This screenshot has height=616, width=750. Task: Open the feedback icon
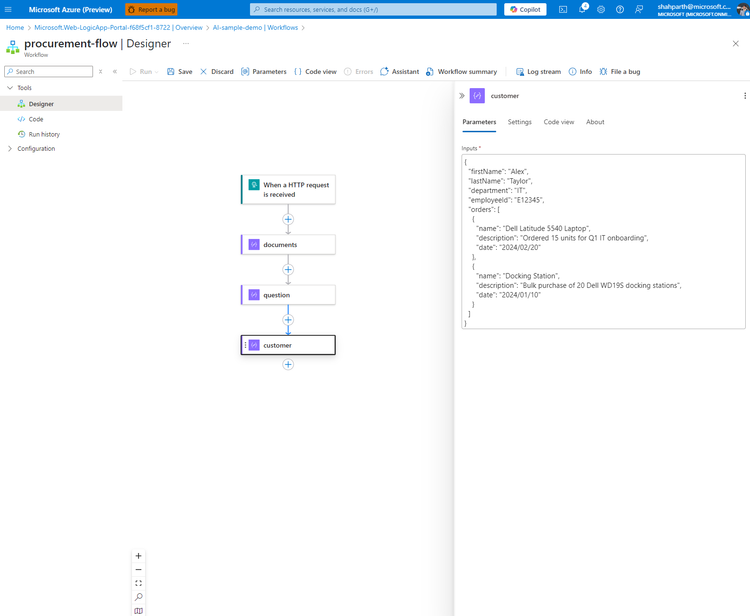639,10
